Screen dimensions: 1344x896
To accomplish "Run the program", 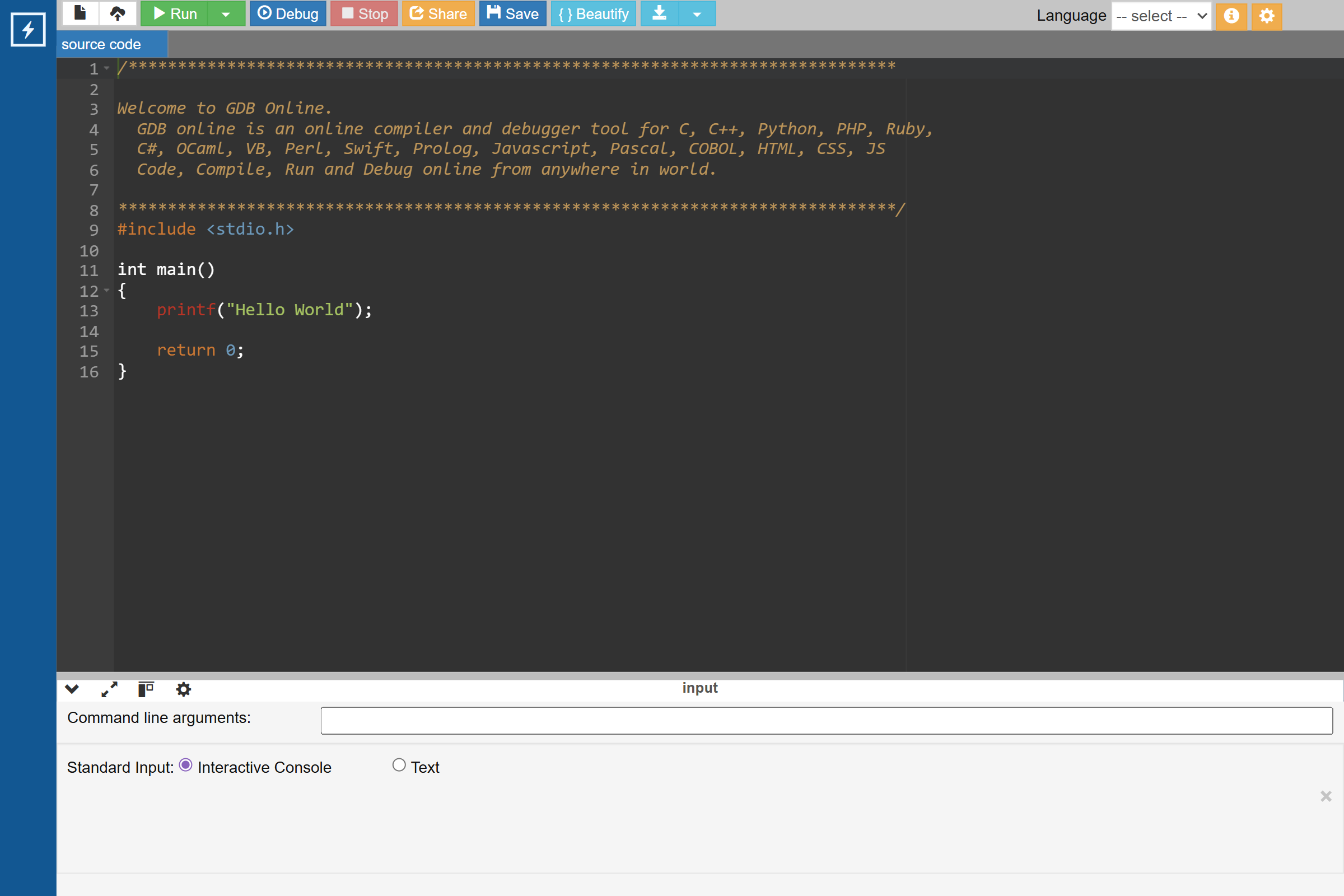I will (174, 13).
